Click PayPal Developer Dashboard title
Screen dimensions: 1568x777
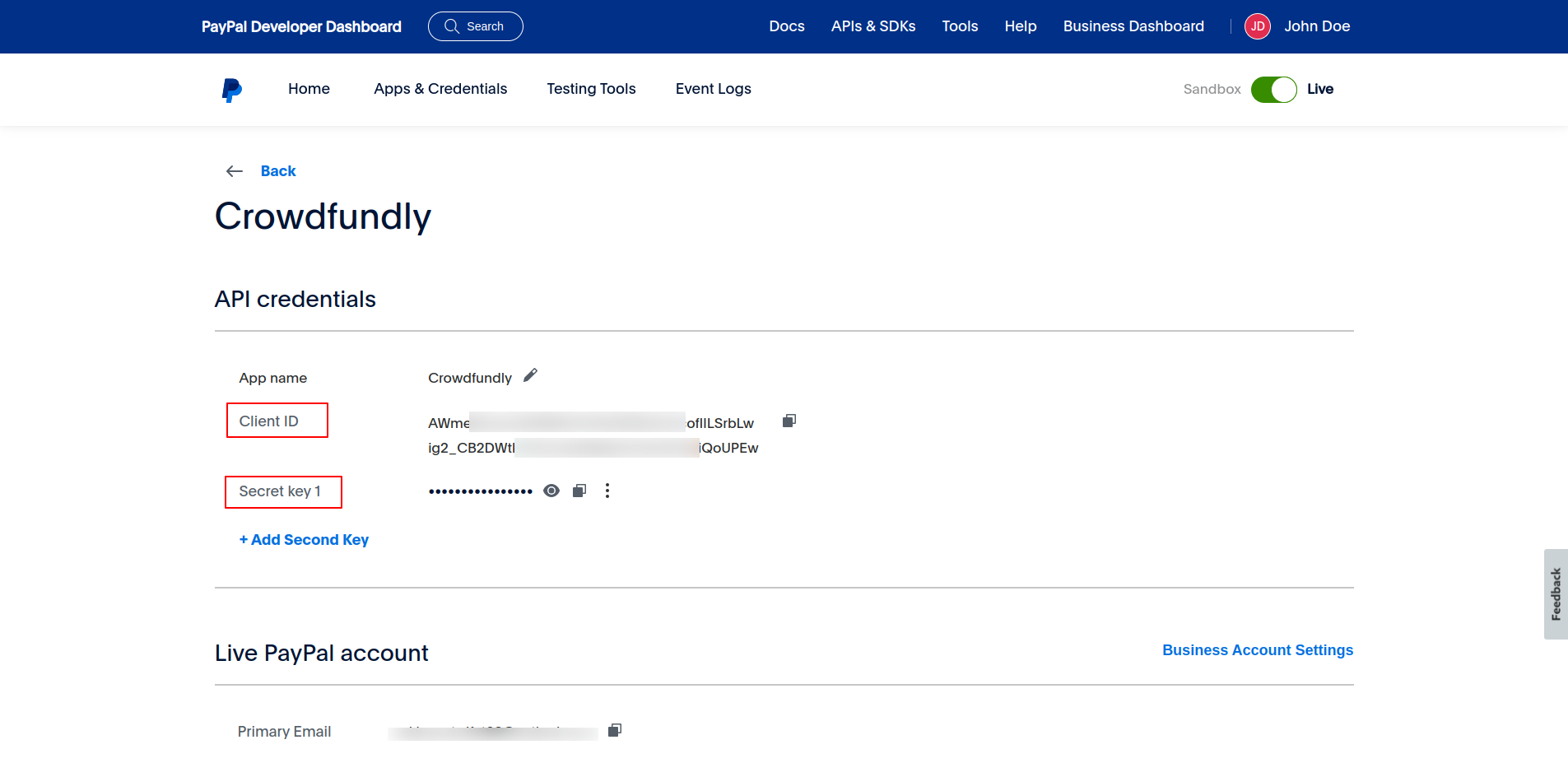pyautogui.click(x=301, y=26)
